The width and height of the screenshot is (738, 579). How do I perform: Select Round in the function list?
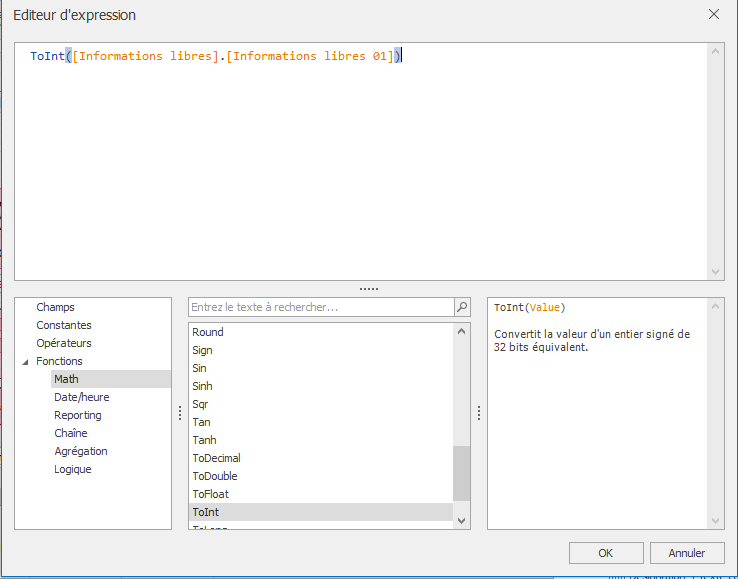(208, 332)
